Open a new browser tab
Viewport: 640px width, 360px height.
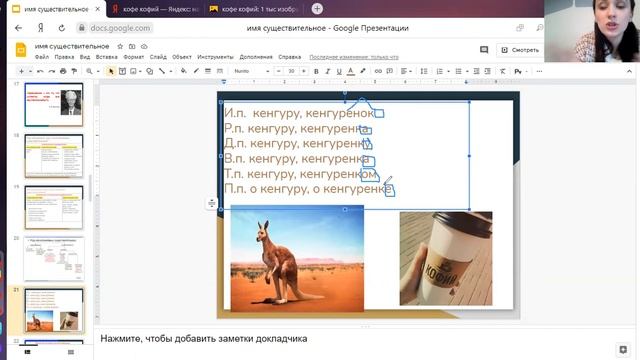pos(317,9)
